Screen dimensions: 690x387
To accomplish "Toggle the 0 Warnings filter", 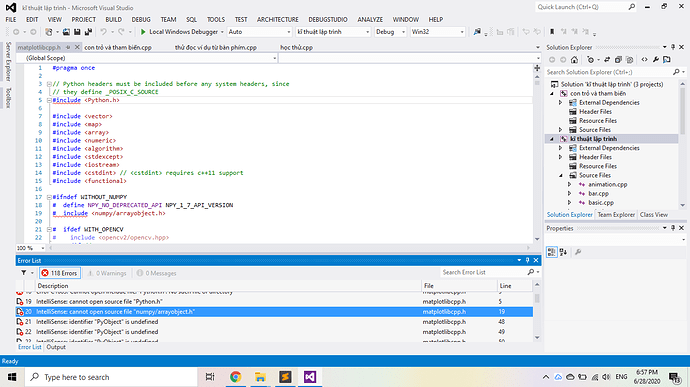I will click(107, 273).
